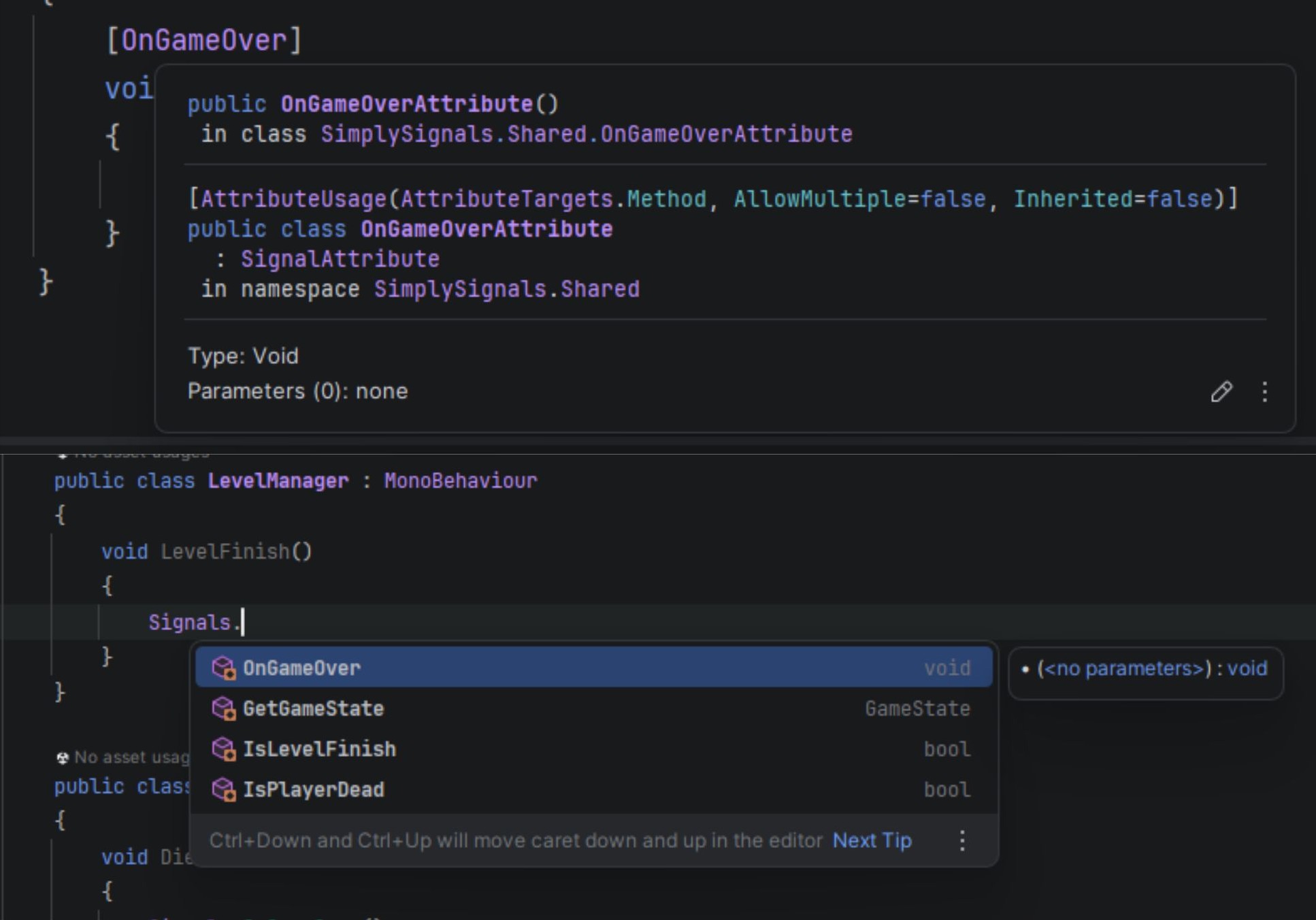Open the more options menu in documentation popup
The height and width of the screenshot is (920, 1316).
pos(1264,391)
